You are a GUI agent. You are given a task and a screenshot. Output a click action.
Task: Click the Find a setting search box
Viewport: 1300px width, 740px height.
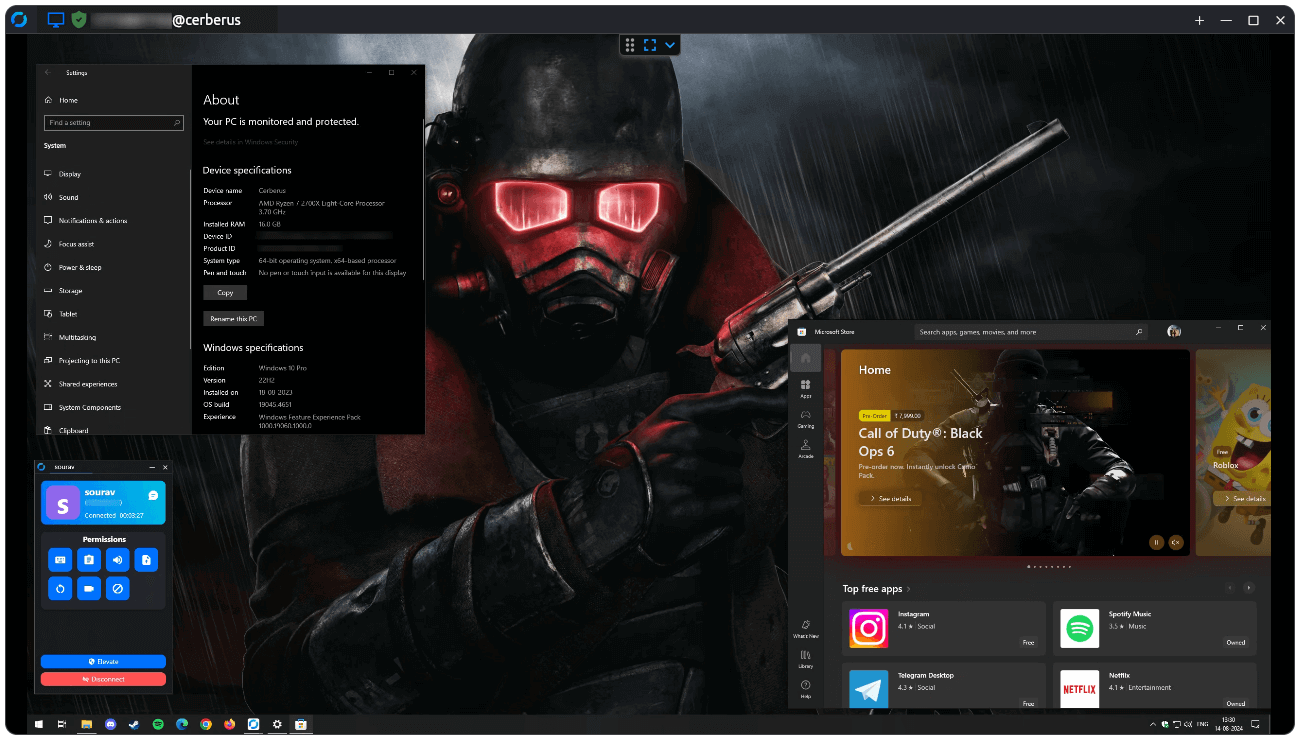[113, 122]
